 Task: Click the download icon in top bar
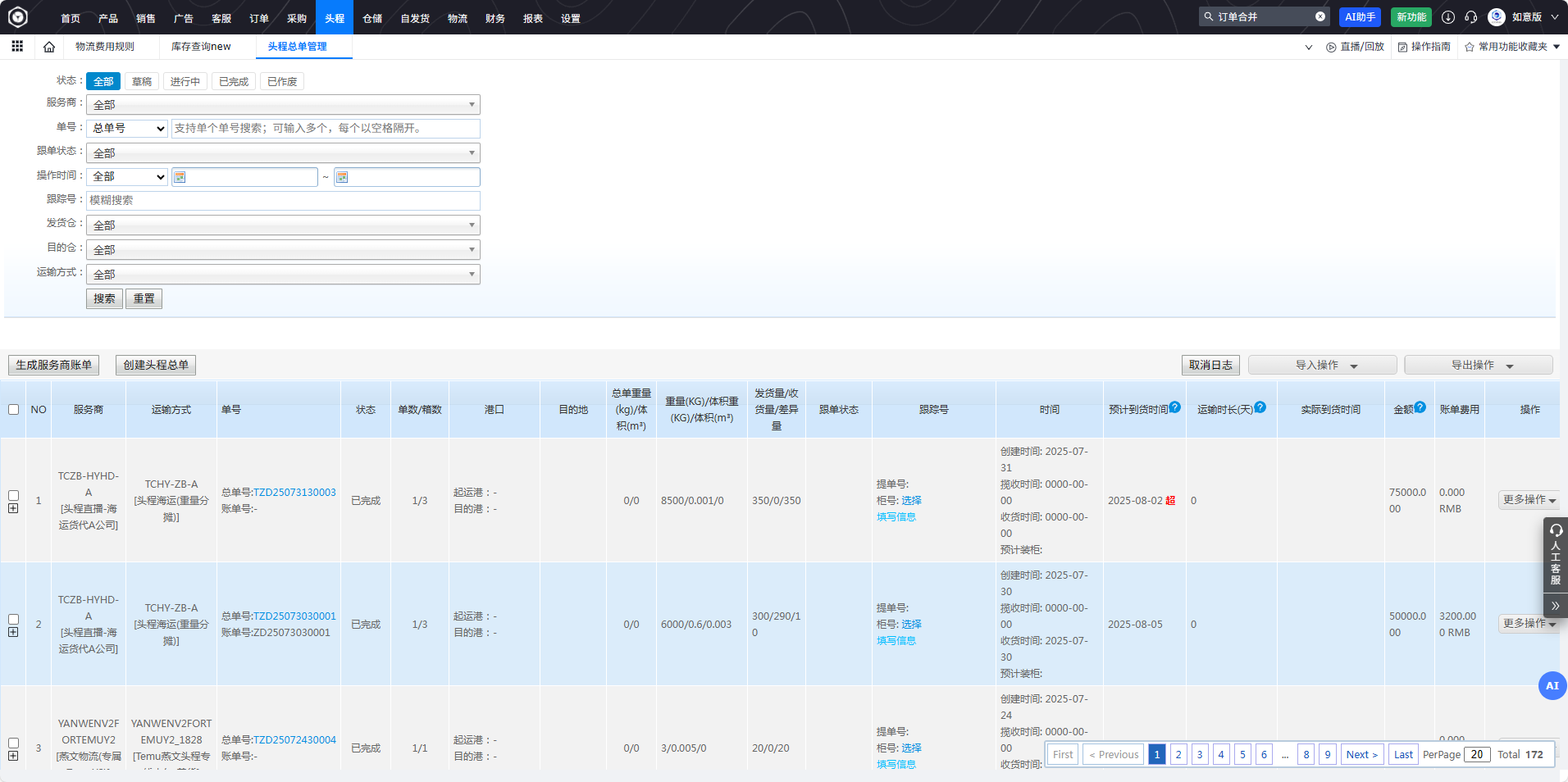pos(1448,17)
